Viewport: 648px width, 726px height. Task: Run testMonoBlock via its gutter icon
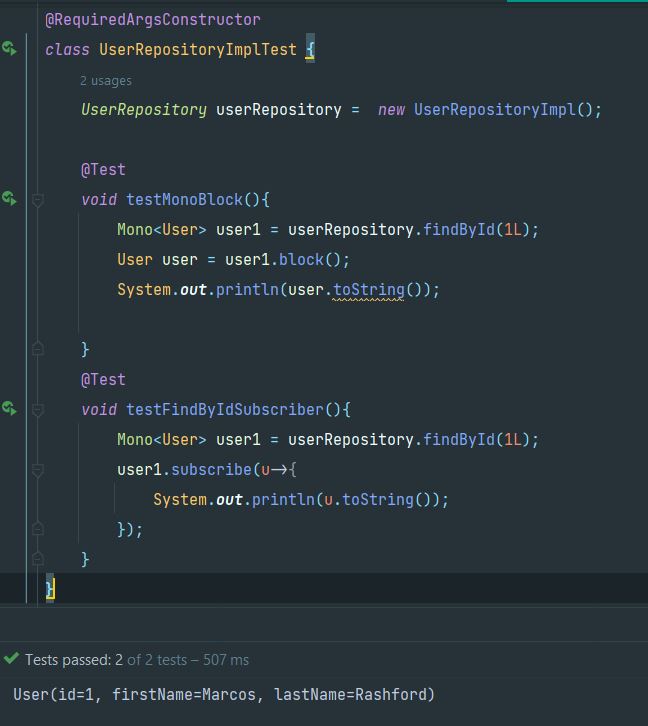point(9,199)
